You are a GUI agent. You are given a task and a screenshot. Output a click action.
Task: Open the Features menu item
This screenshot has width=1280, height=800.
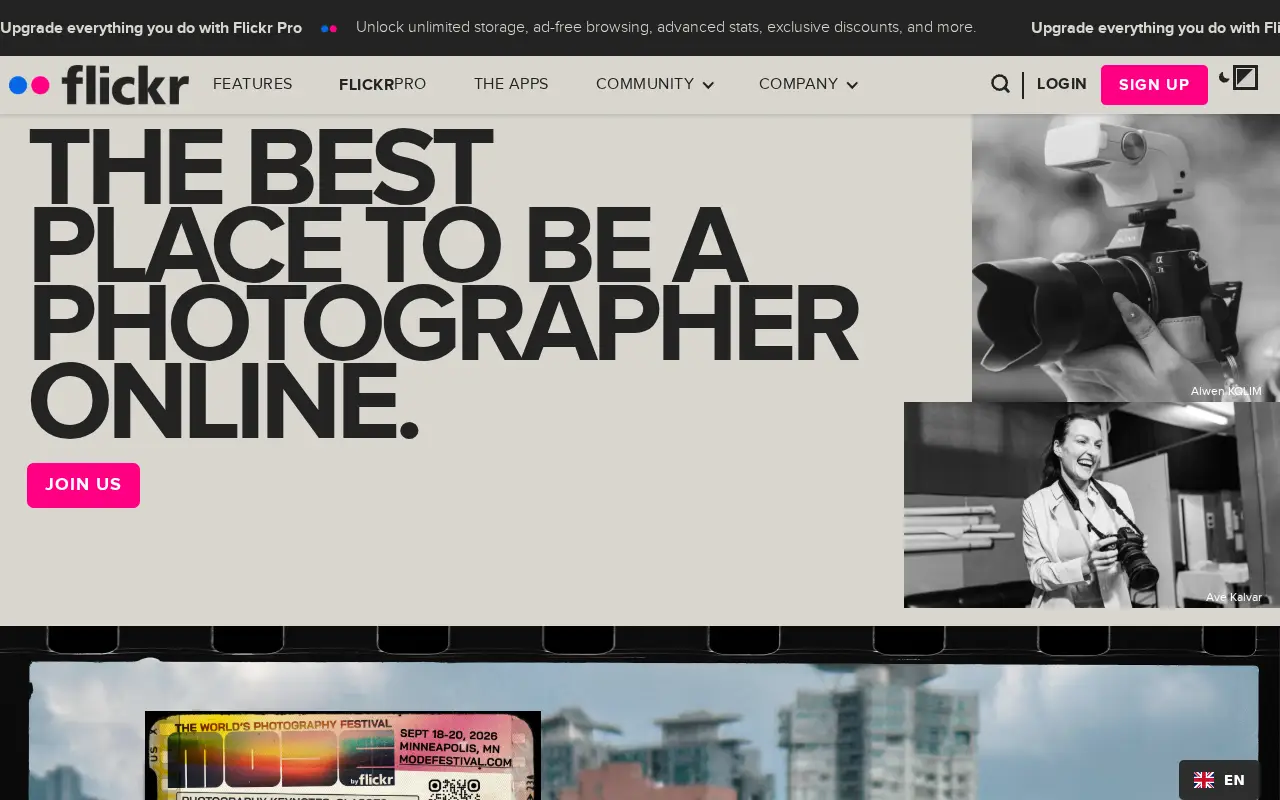click(253, 84)
